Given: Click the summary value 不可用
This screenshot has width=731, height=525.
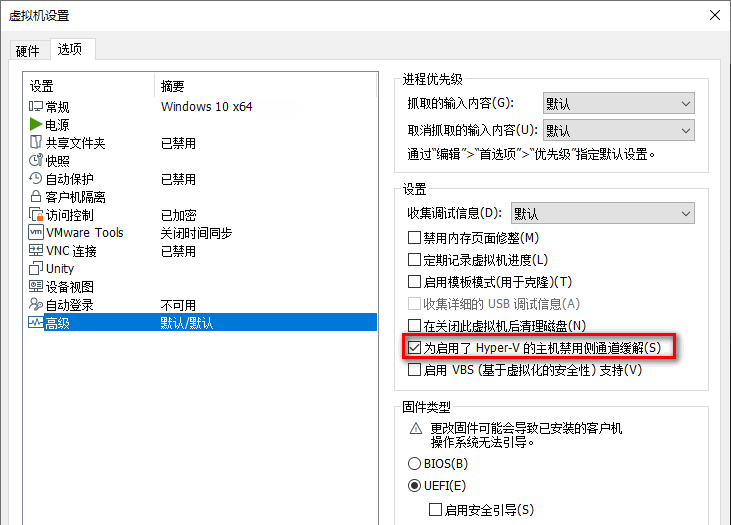Looking at the screenshot, I should pyautogui.click(x=179, y=305).
